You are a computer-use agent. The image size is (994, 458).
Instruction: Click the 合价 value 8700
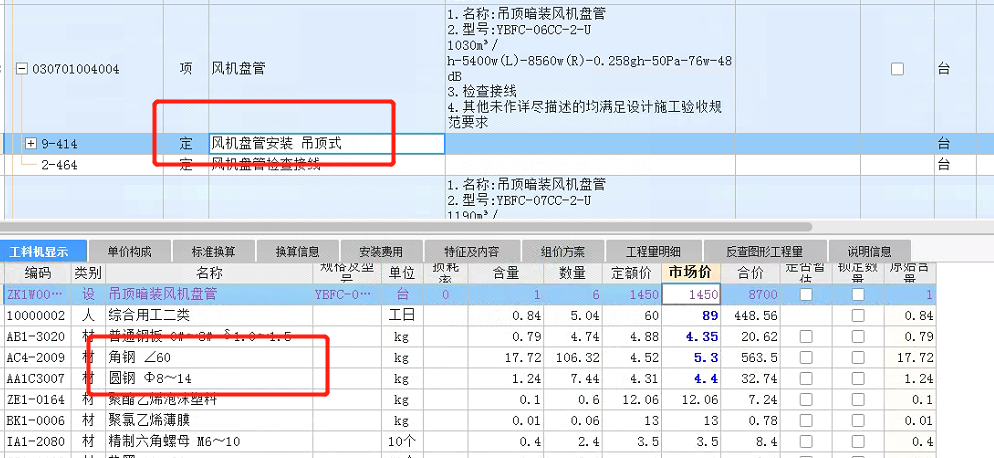[x=765, y=294]
